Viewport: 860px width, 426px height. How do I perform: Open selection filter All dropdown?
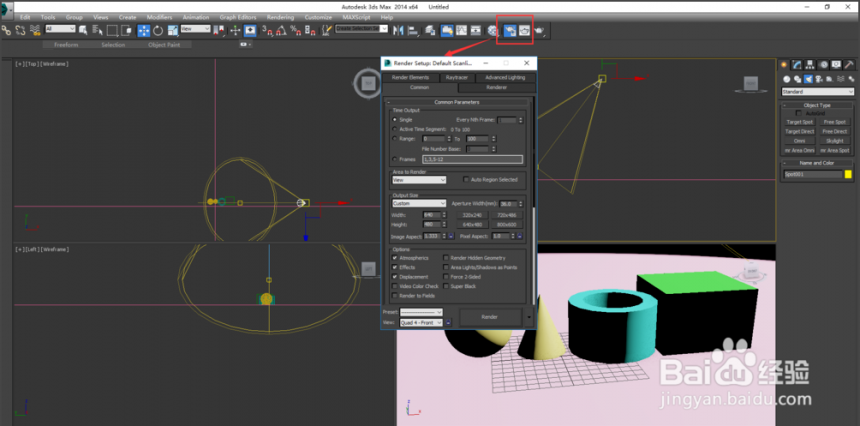(x=60, y=29)
